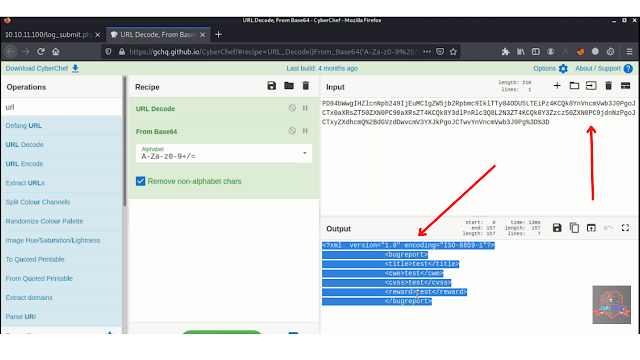Click the Firefox URL address bar
The height and width of the screenshot is (360, 640).
pos(273,51)
